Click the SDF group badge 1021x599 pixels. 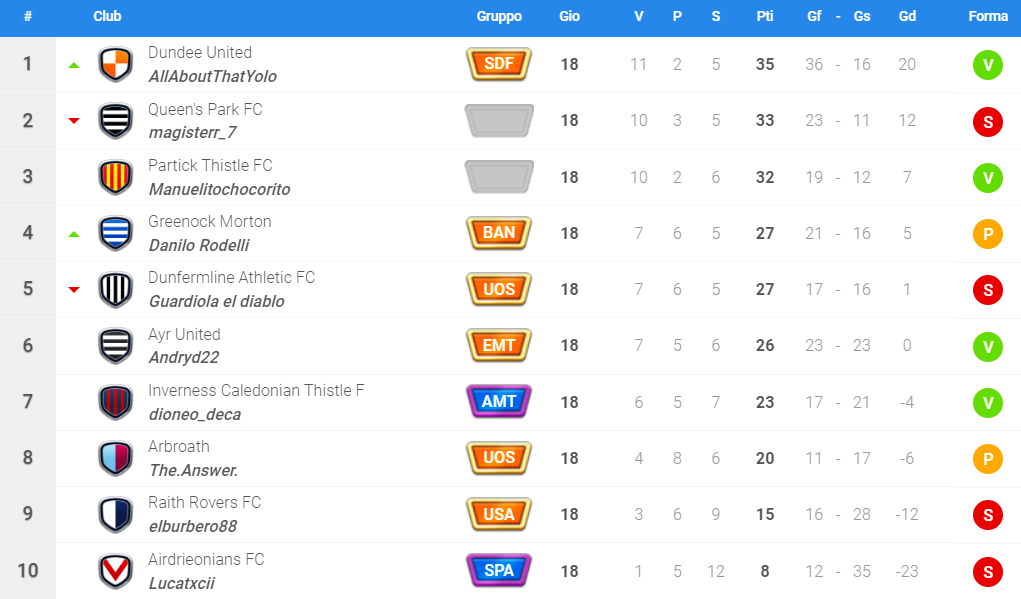coord(499,65)
